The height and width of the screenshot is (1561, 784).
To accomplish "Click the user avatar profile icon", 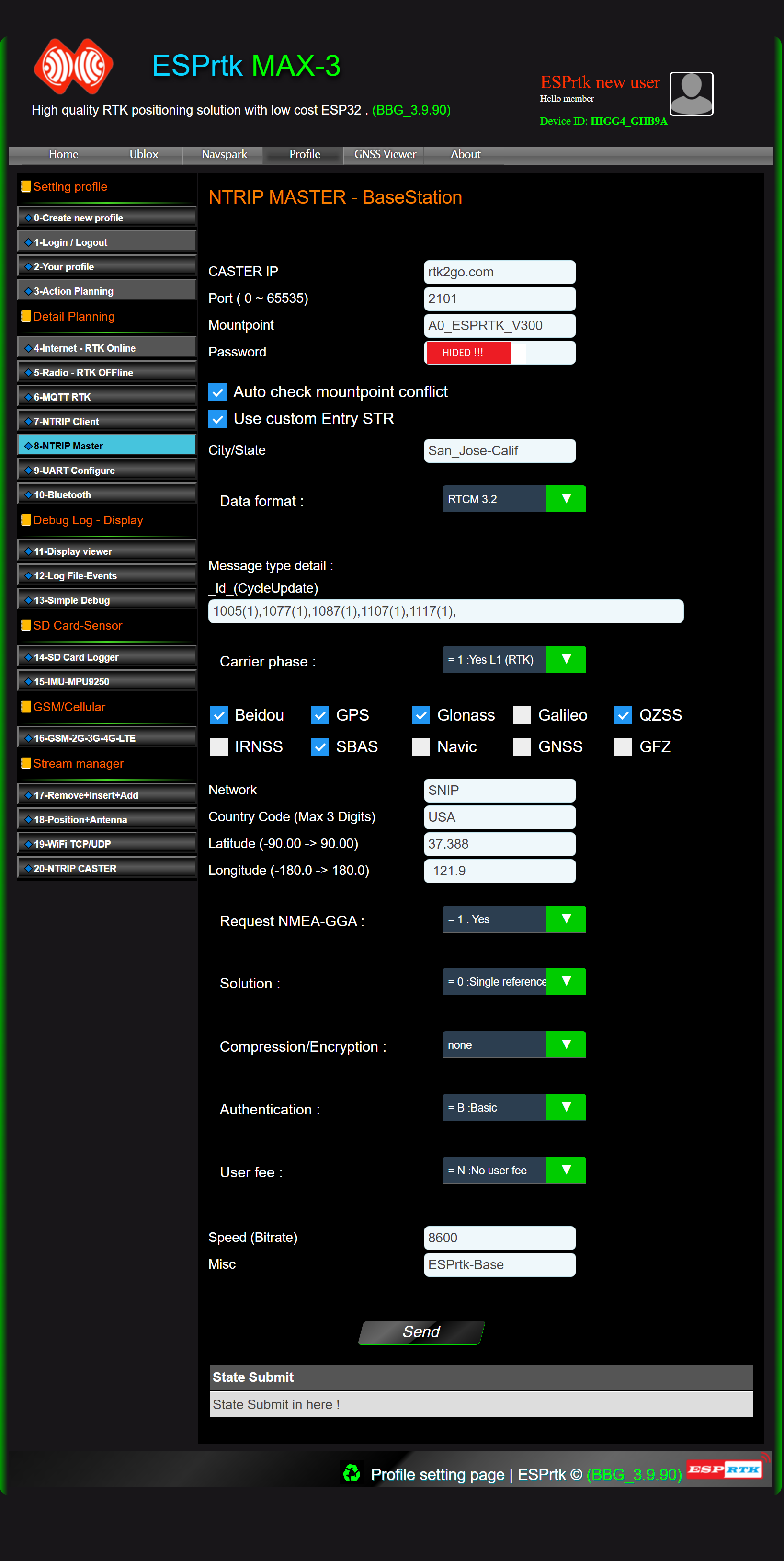I will 691,94.
